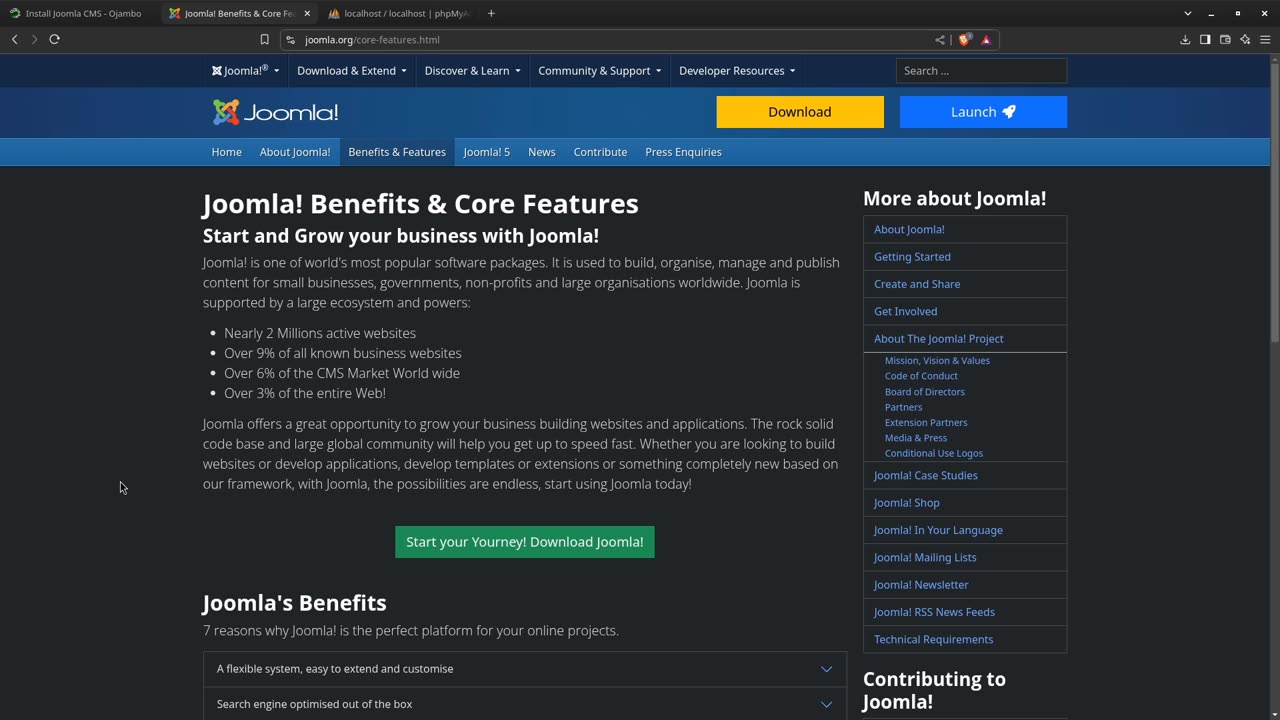Open site settings icon left of joomla.org URL
The height and width of the screenshot is (720, 1280).
(x=290, y=40)
